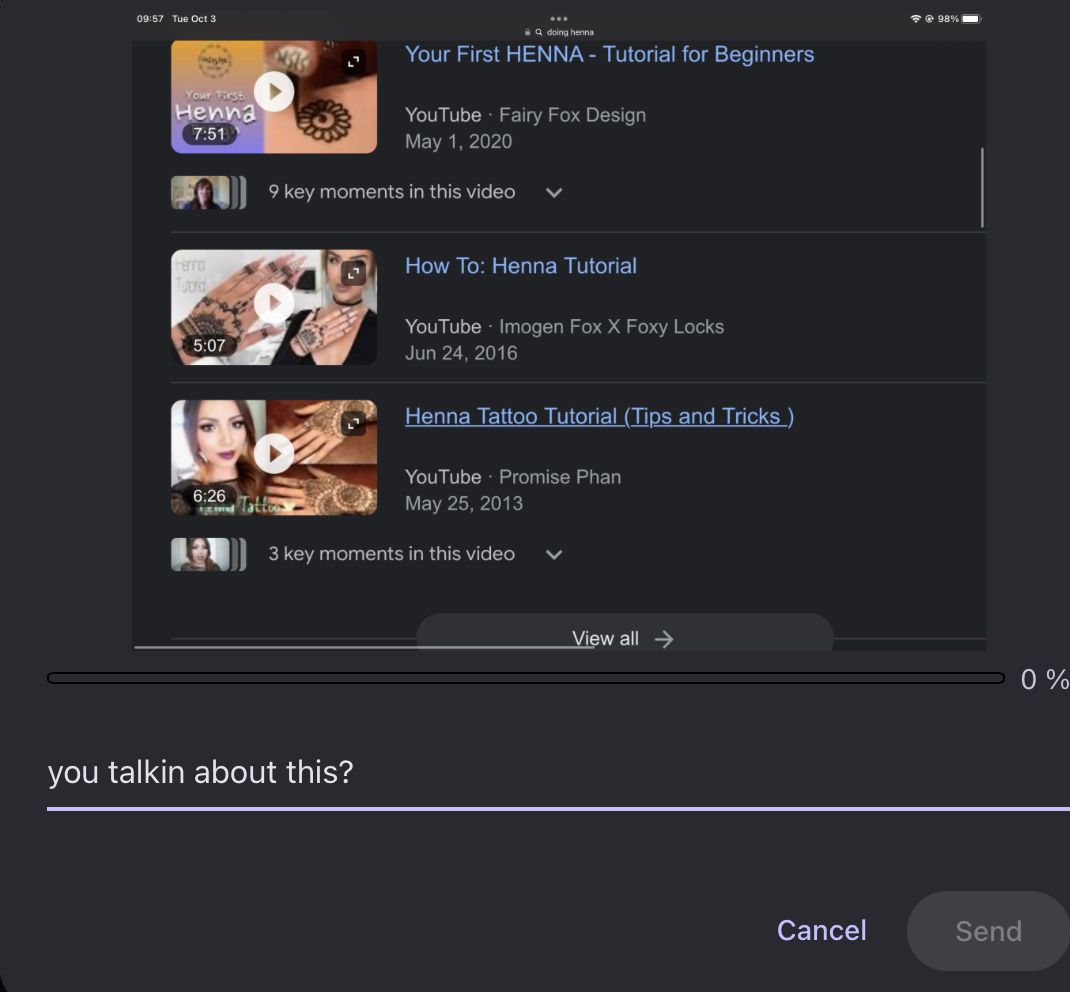Click the 9 key moments thumbnail stack
The image size is (1070, 992).
tap(207, 193)
